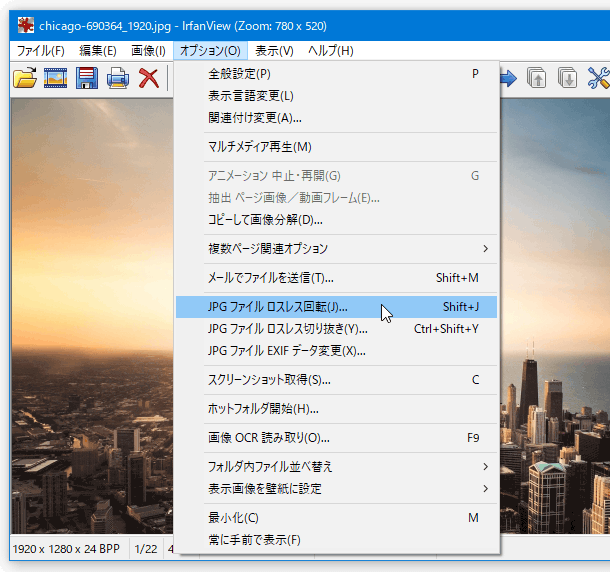Choose 表示言語変更(L) entry
This screenshot has height=572, width=610.
point(337,96)
